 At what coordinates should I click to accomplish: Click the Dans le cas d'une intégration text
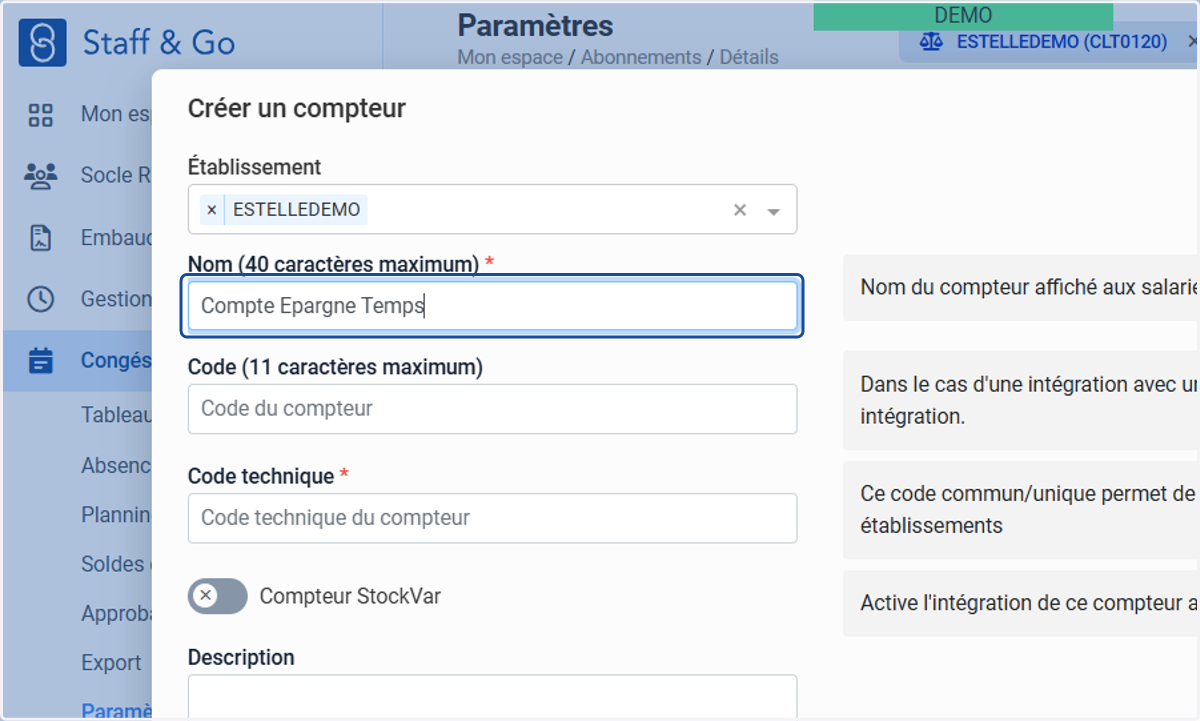(1029, 400)
